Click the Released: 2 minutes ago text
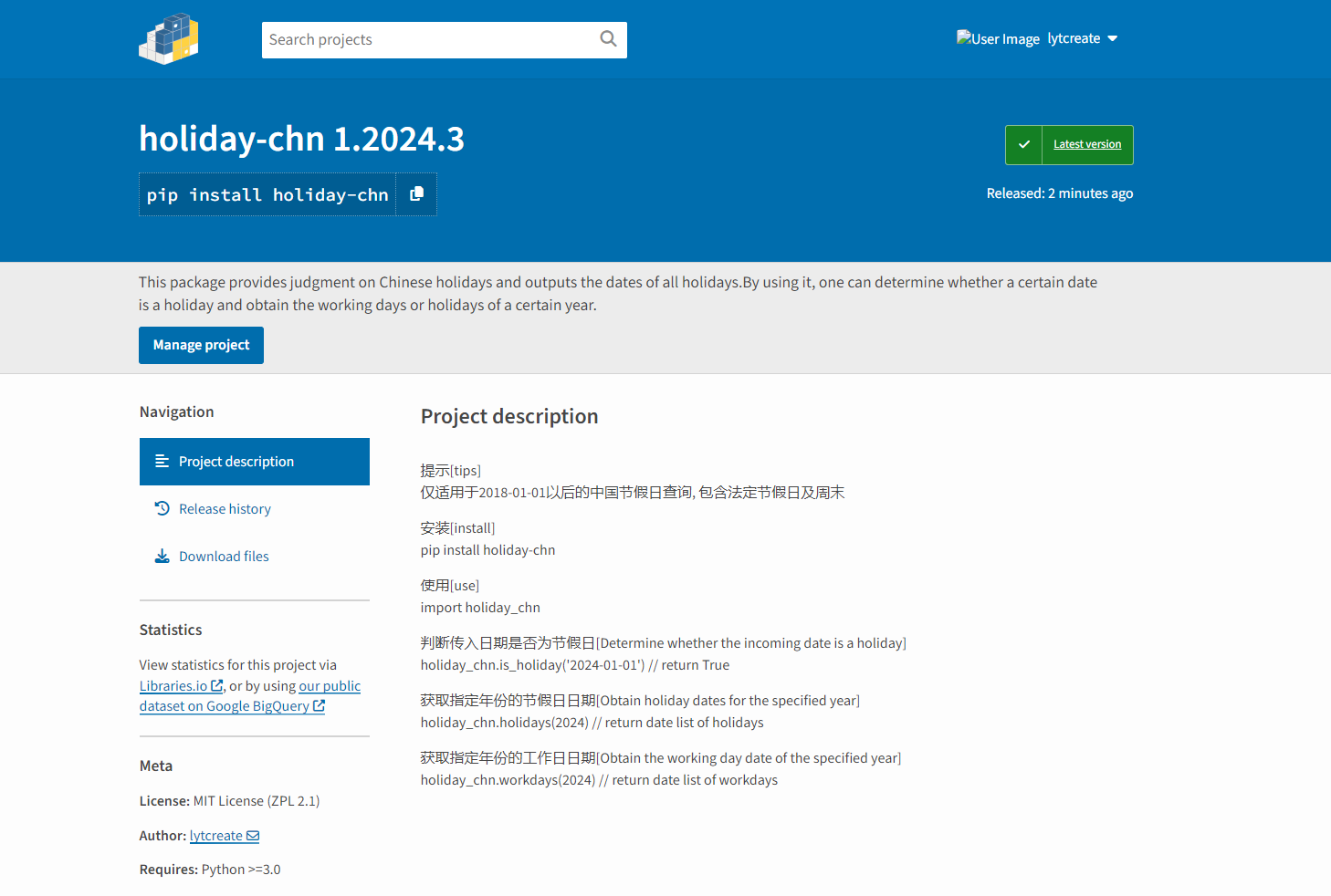Screen dimensions: 1331x896 1060,193
